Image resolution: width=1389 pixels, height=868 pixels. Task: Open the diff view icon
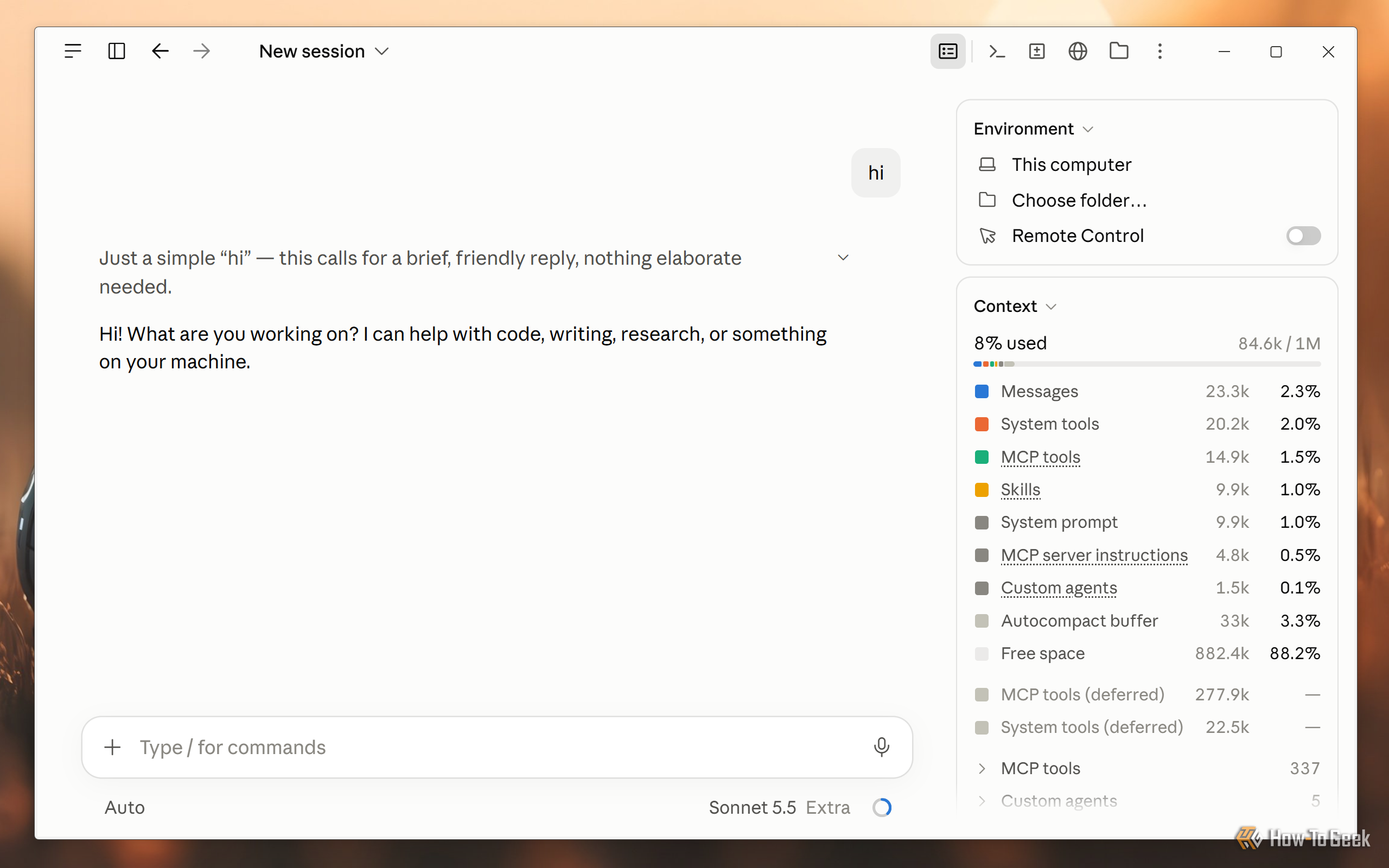point(1037,51)
